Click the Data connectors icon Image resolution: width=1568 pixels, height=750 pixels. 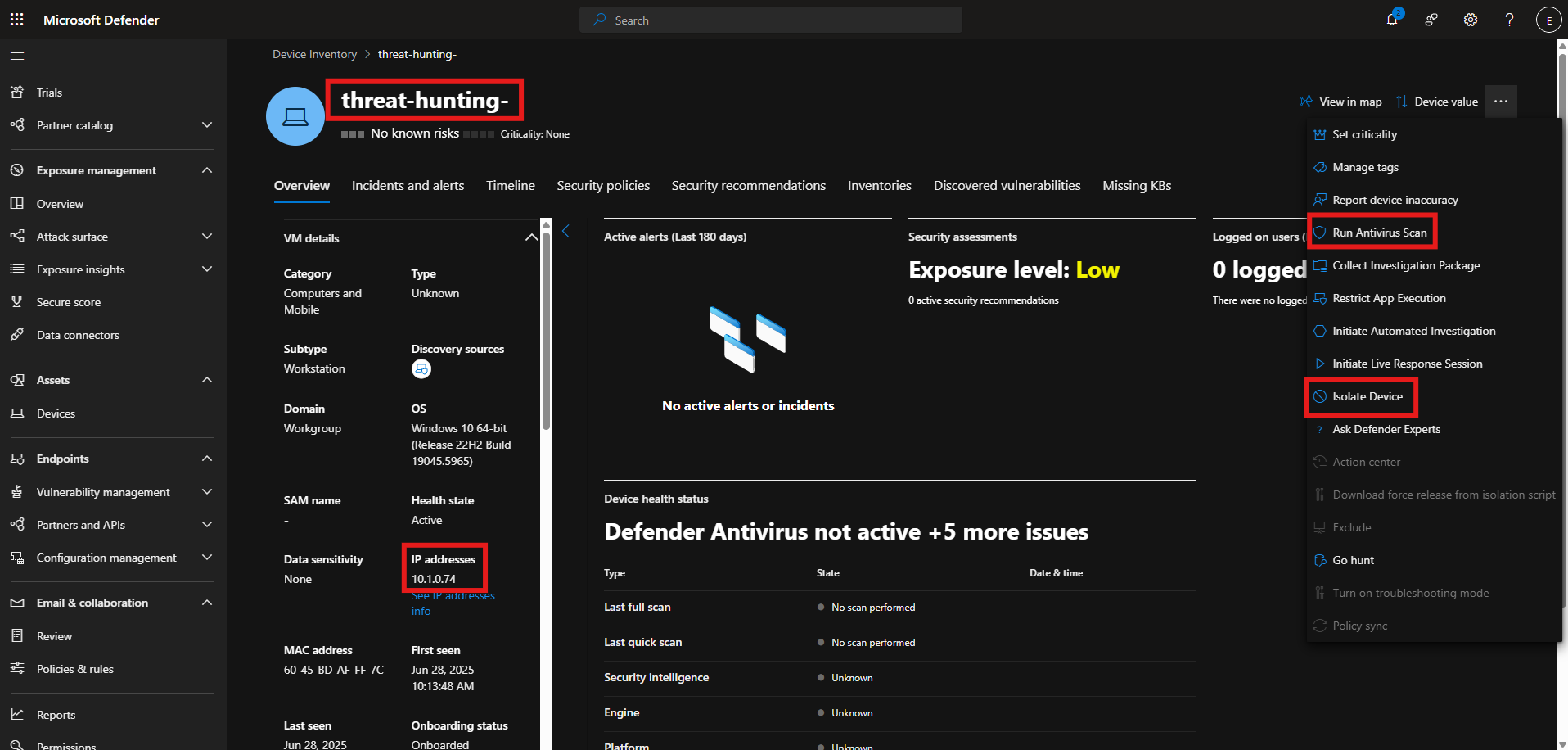17,335
